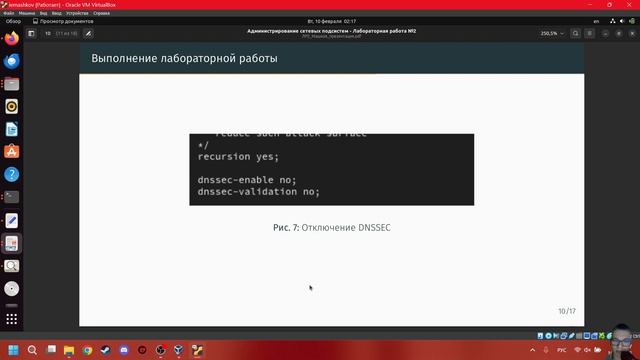Image resolution: width=640 pixels, height=360 pixels.
Task: Open the VirtualBox cube taskbar icon
Action: click(x=179, y=350)
